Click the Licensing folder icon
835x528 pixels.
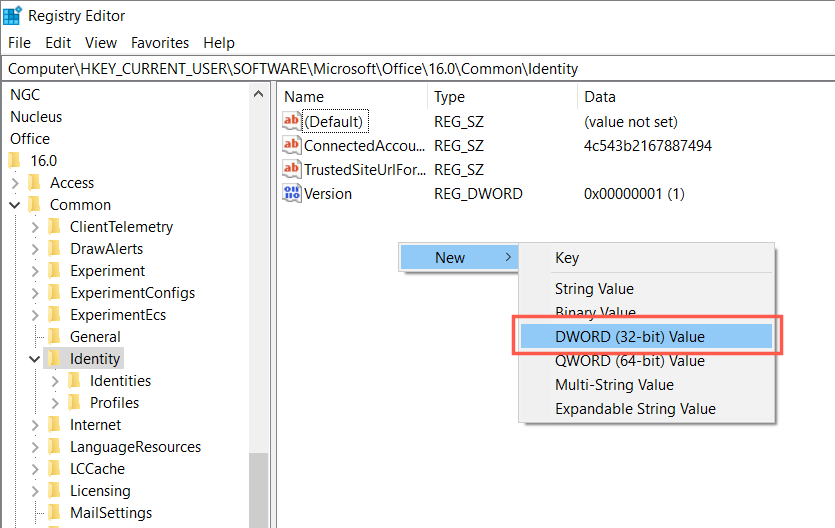[54, 491]
